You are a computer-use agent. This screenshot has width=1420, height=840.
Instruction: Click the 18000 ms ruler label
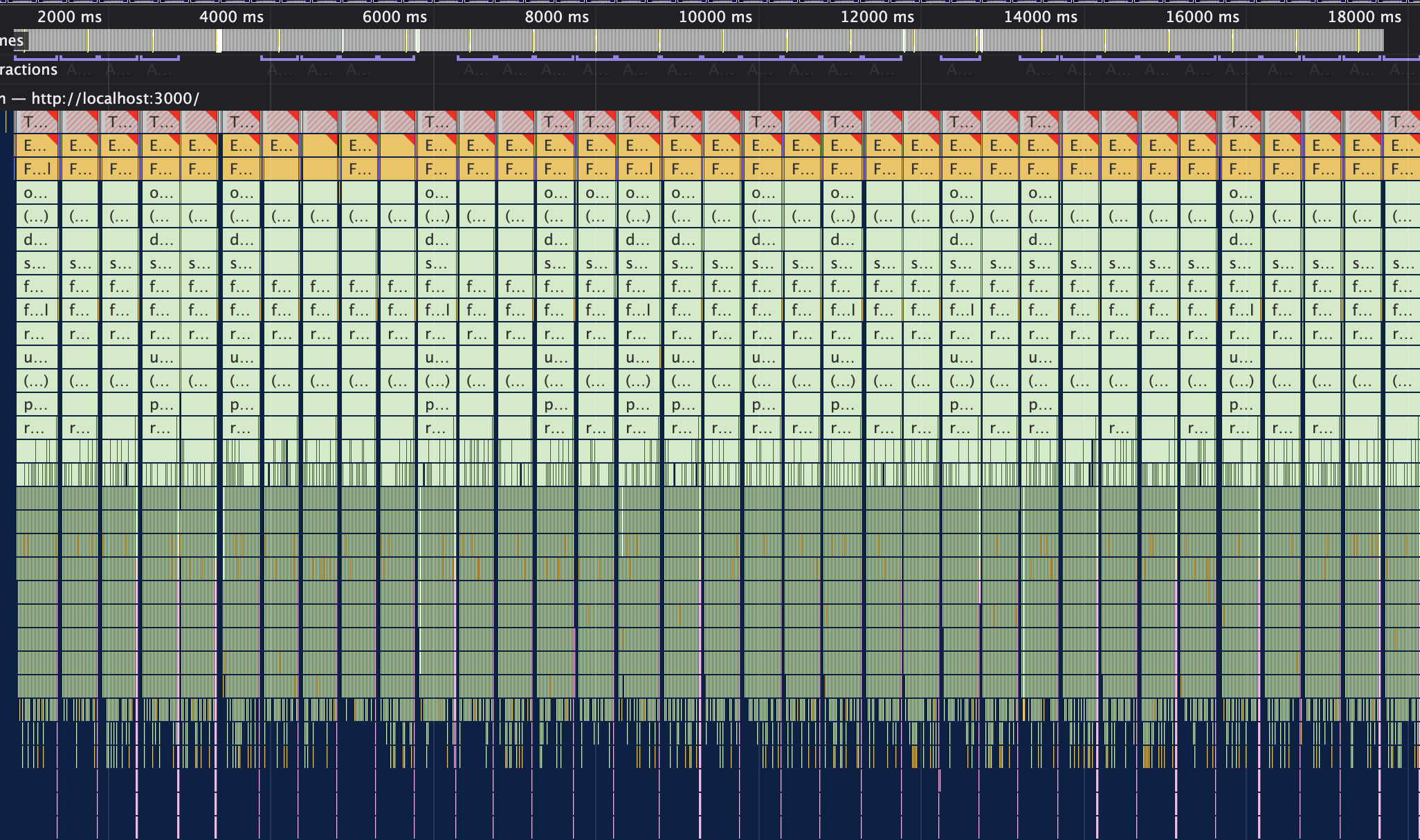[1364, 17]
